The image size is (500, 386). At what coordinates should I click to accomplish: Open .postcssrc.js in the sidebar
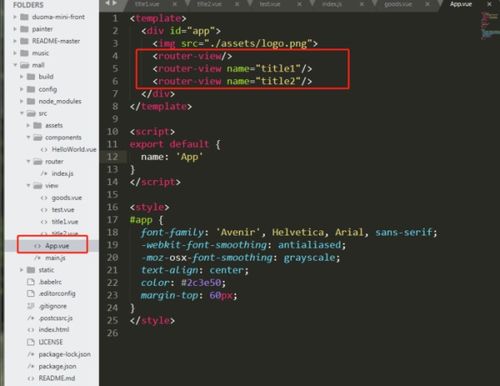(55, 318)
